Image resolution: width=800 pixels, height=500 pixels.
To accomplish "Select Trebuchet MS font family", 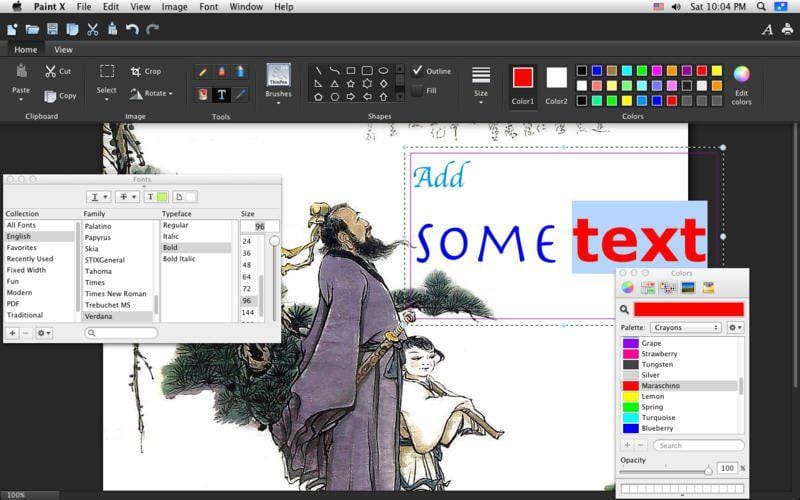I will 107,305.
